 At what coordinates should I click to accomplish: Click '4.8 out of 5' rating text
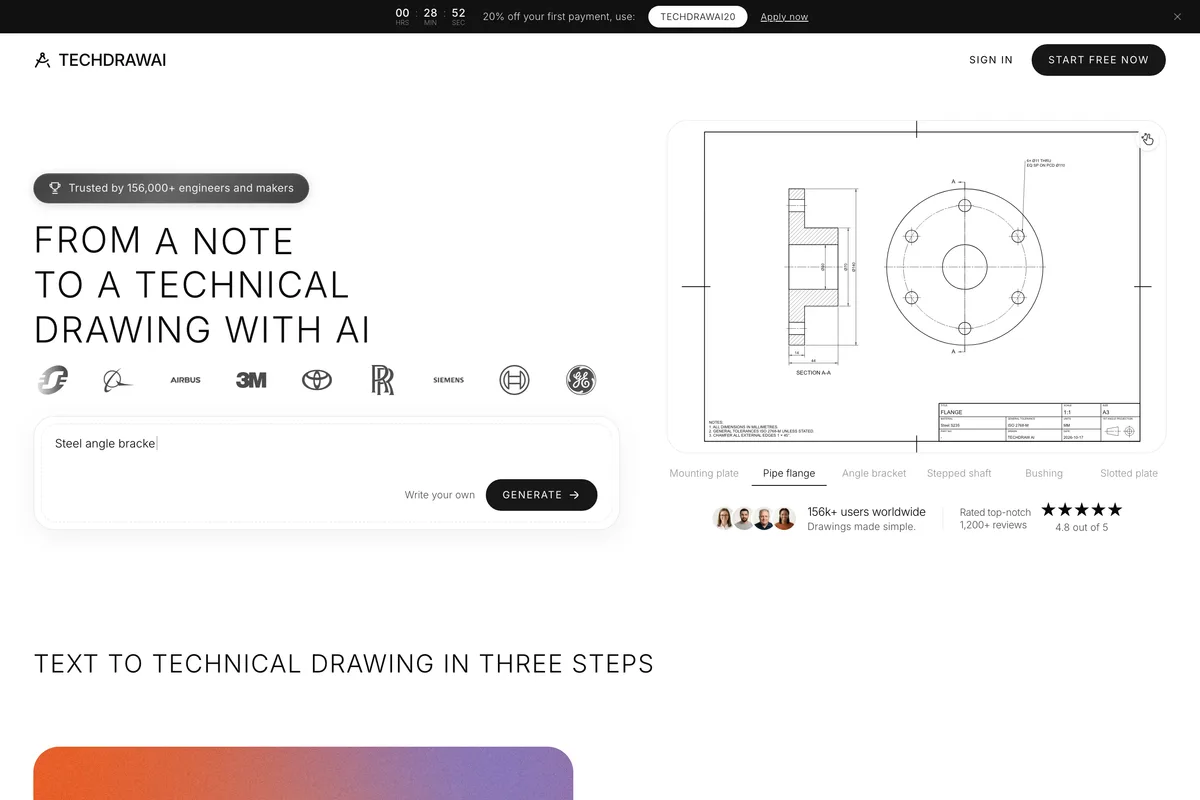pos(1082,527)
